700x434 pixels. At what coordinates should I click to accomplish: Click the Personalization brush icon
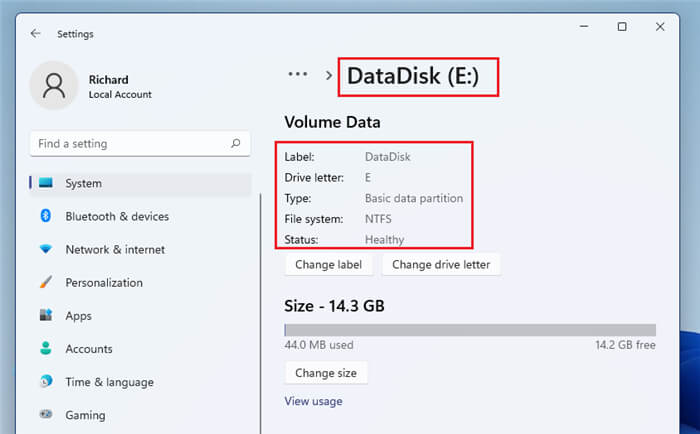pos(46,282)
